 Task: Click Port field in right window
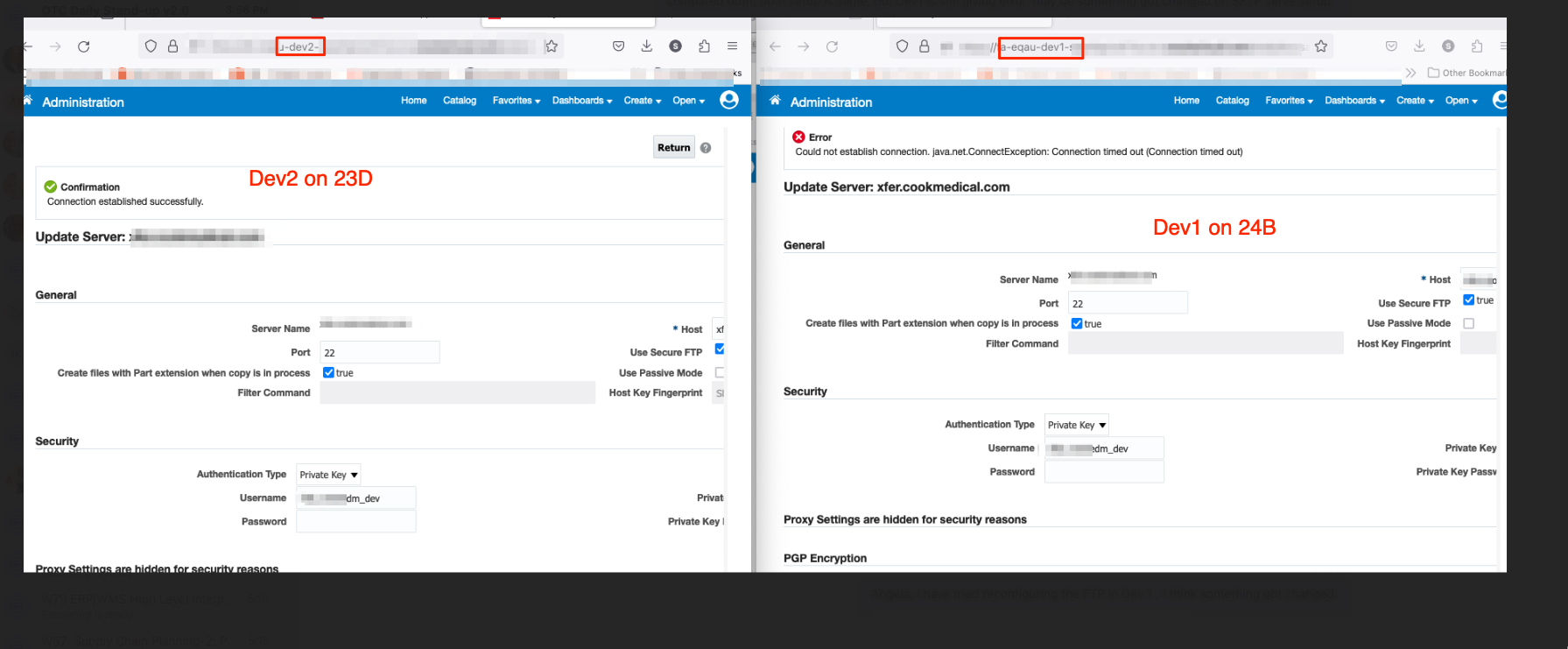click(x=1128, y=303)
